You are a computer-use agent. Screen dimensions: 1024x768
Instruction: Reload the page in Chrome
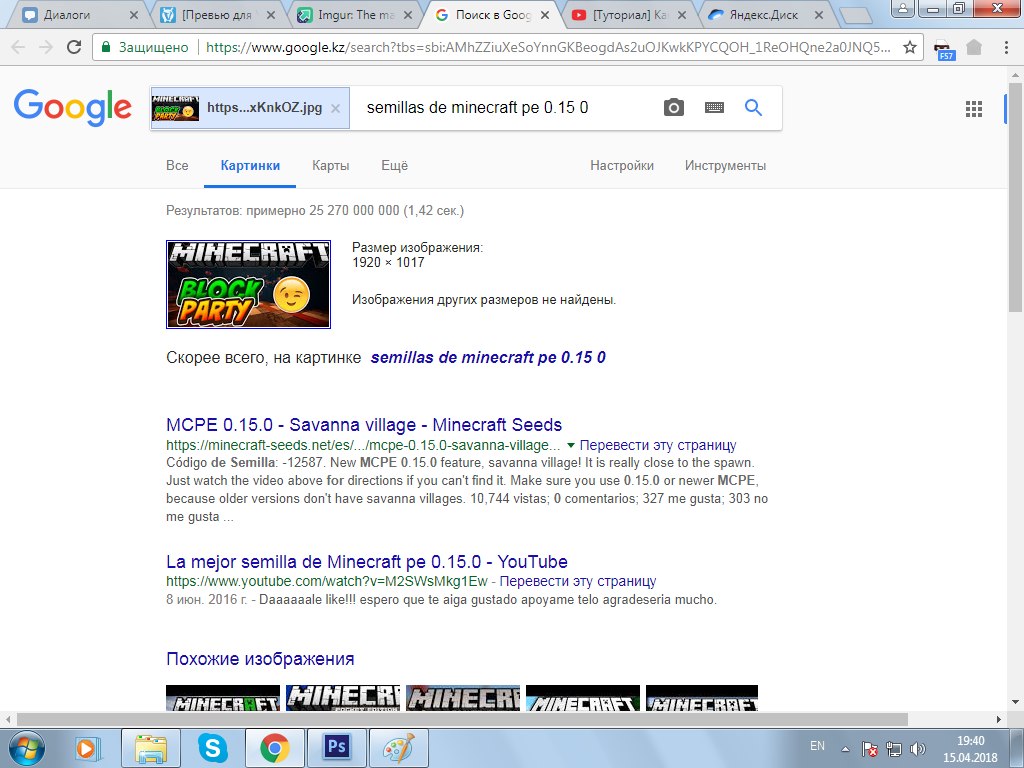[74, 47]
